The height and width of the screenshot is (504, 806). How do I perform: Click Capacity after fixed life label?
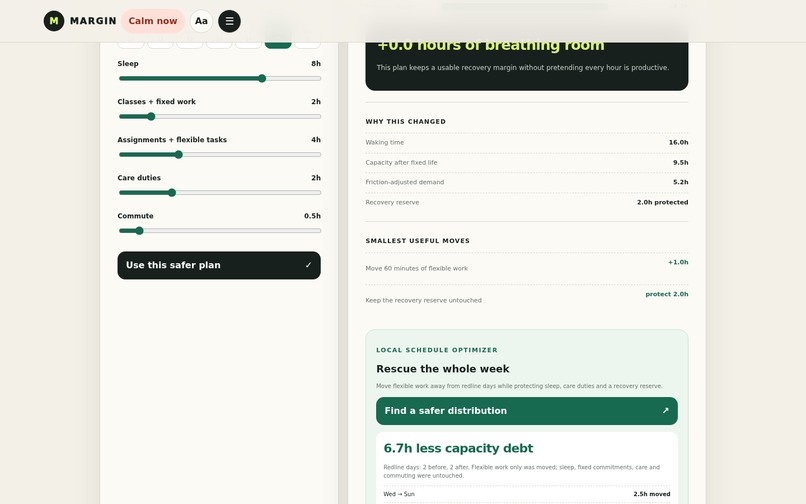coord(401,163)
